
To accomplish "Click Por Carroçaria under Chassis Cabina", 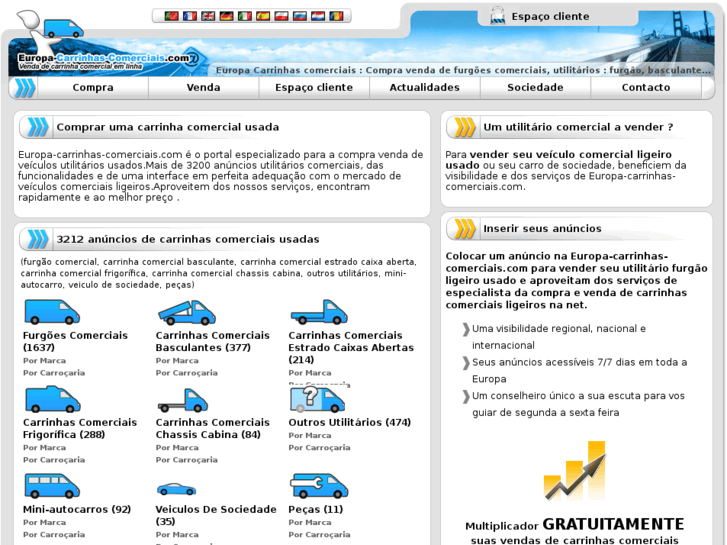I will [x=186, y=460].
